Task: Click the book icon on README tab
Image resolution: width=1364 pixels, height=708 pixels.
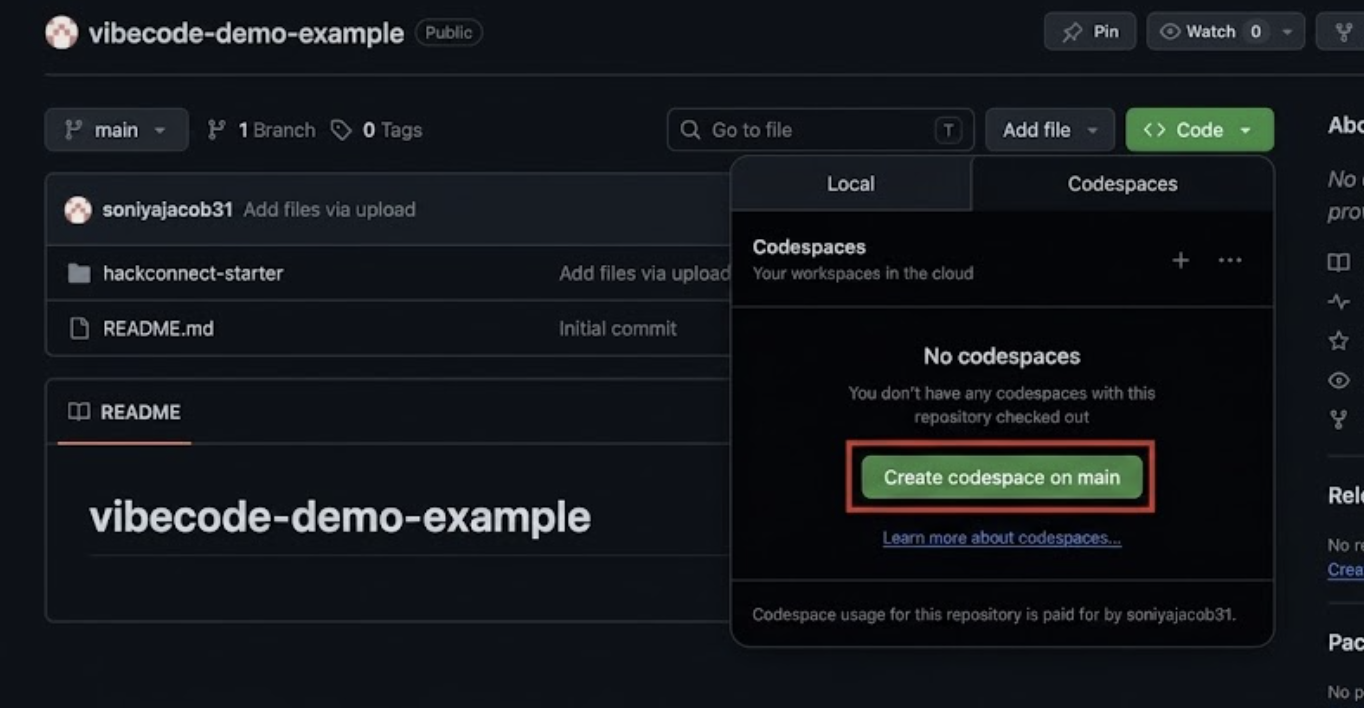Action: (78, 412)
